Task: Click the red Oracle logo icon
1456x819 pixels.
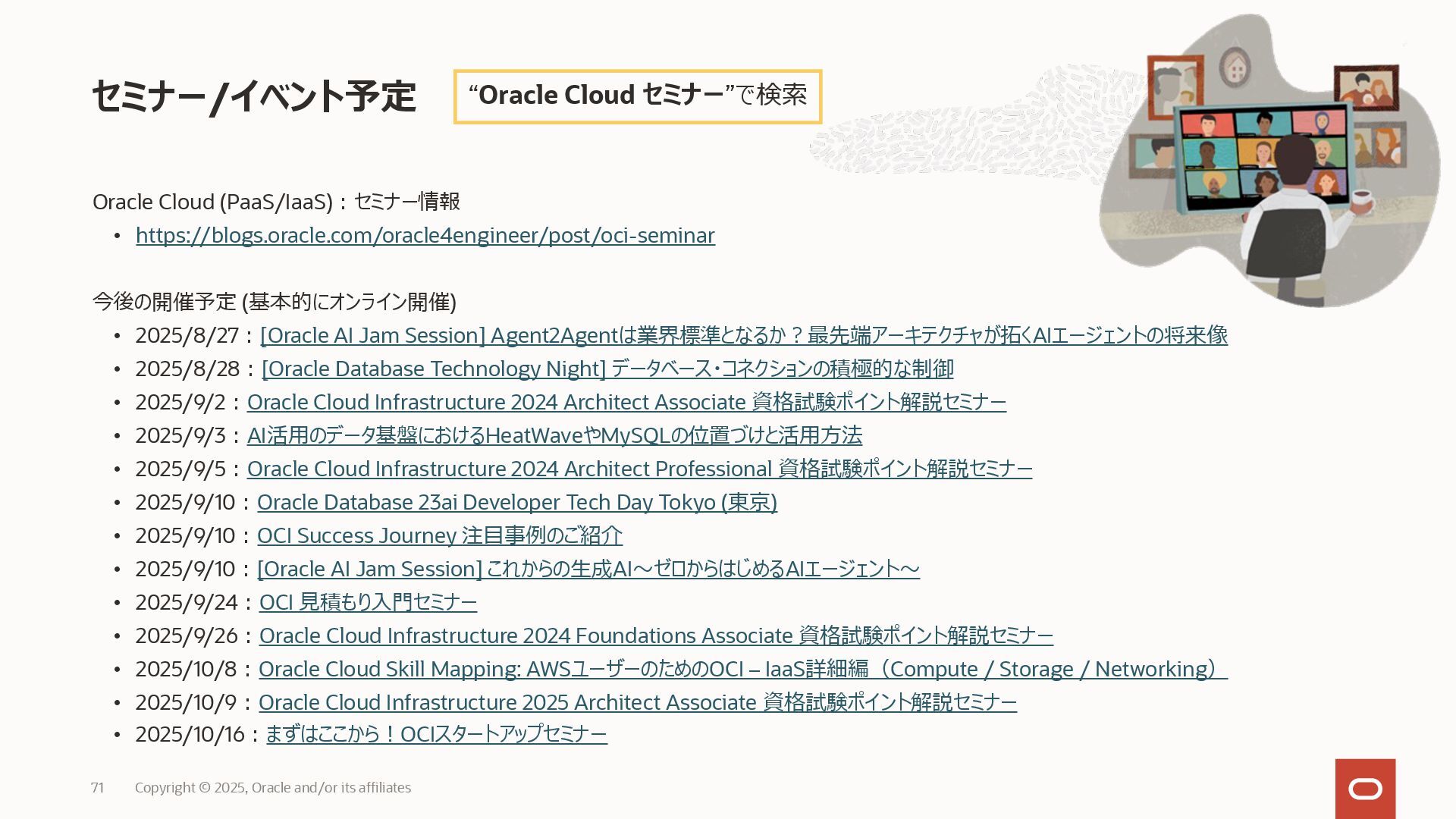Action: click(x=1365, y=789)
